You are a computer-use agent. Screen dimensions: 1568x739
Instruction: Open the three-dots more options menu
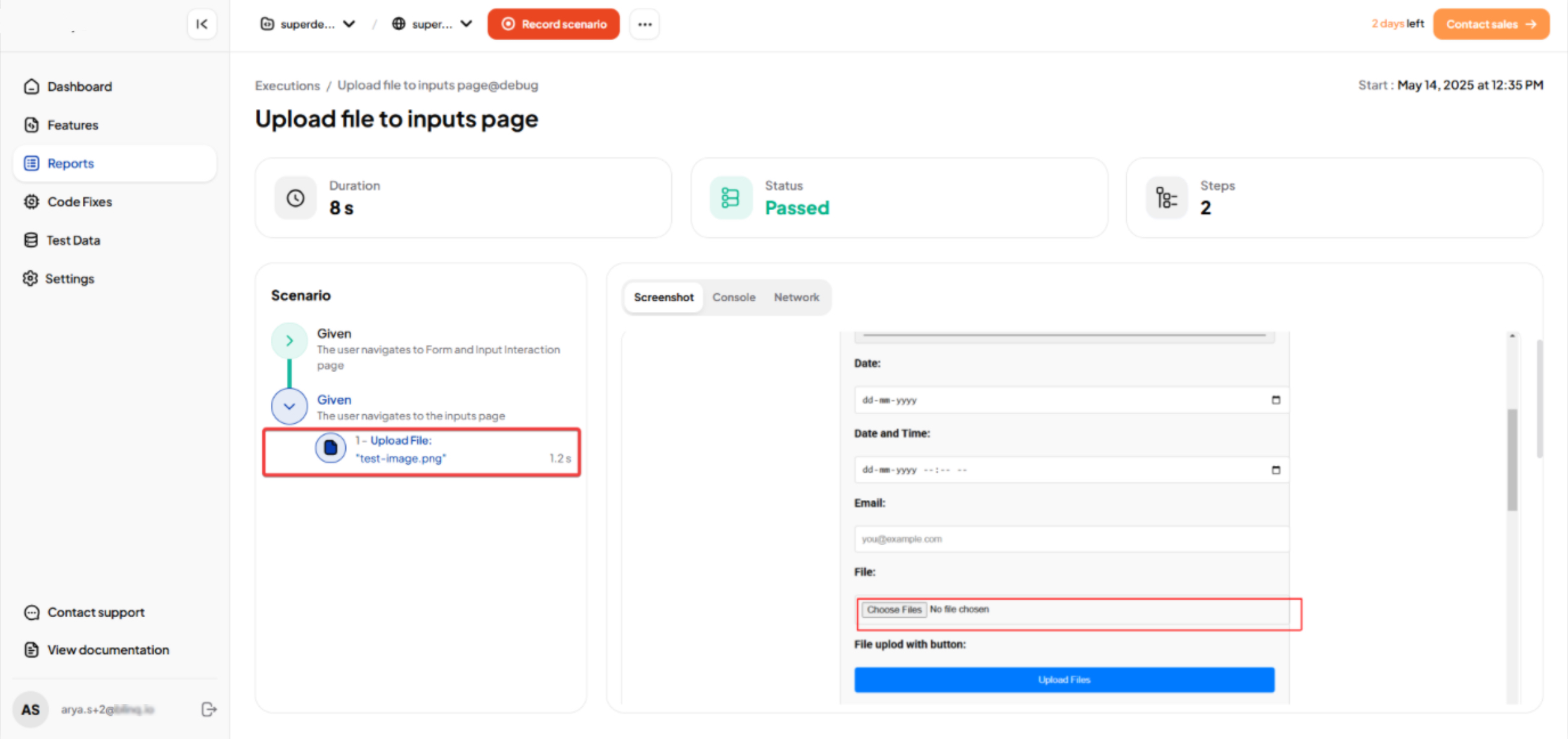(644, 24)
